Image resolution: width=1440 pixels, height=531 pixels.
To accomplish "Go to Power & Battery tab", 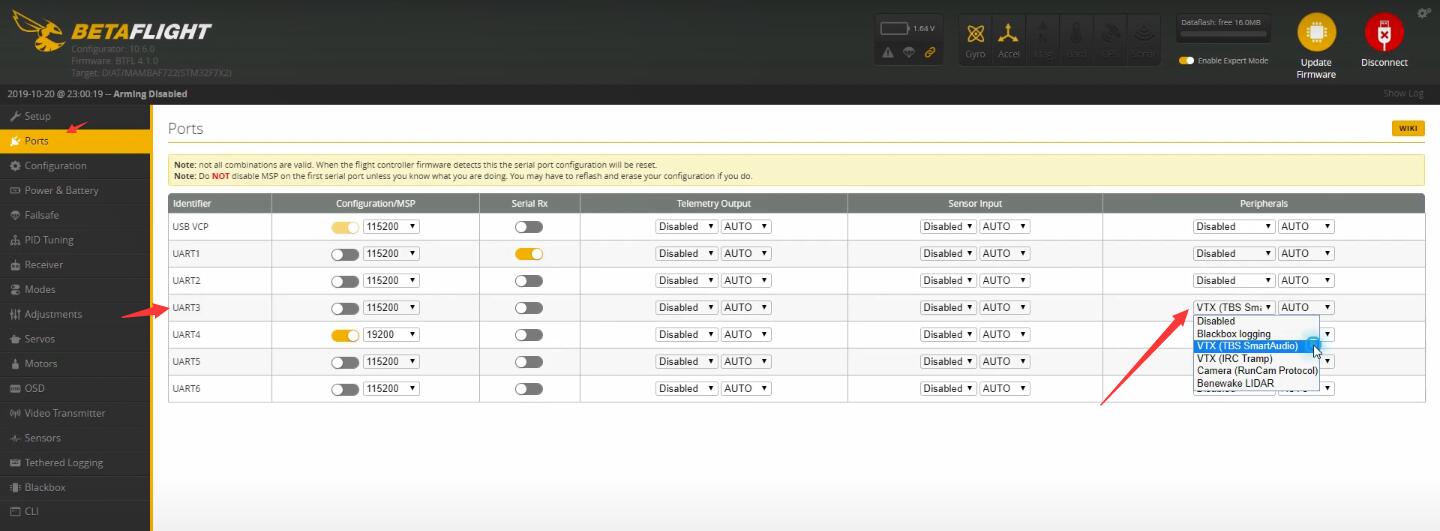I will tap(76, 190).
